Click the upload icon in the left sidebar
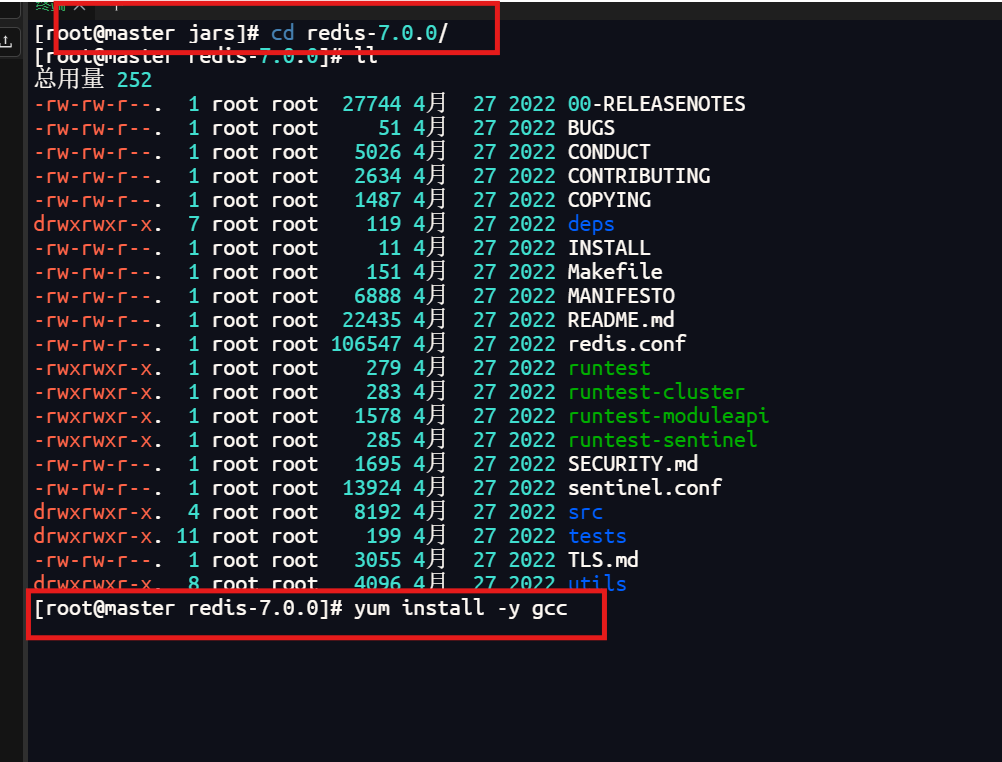 [x=6, y=42]
